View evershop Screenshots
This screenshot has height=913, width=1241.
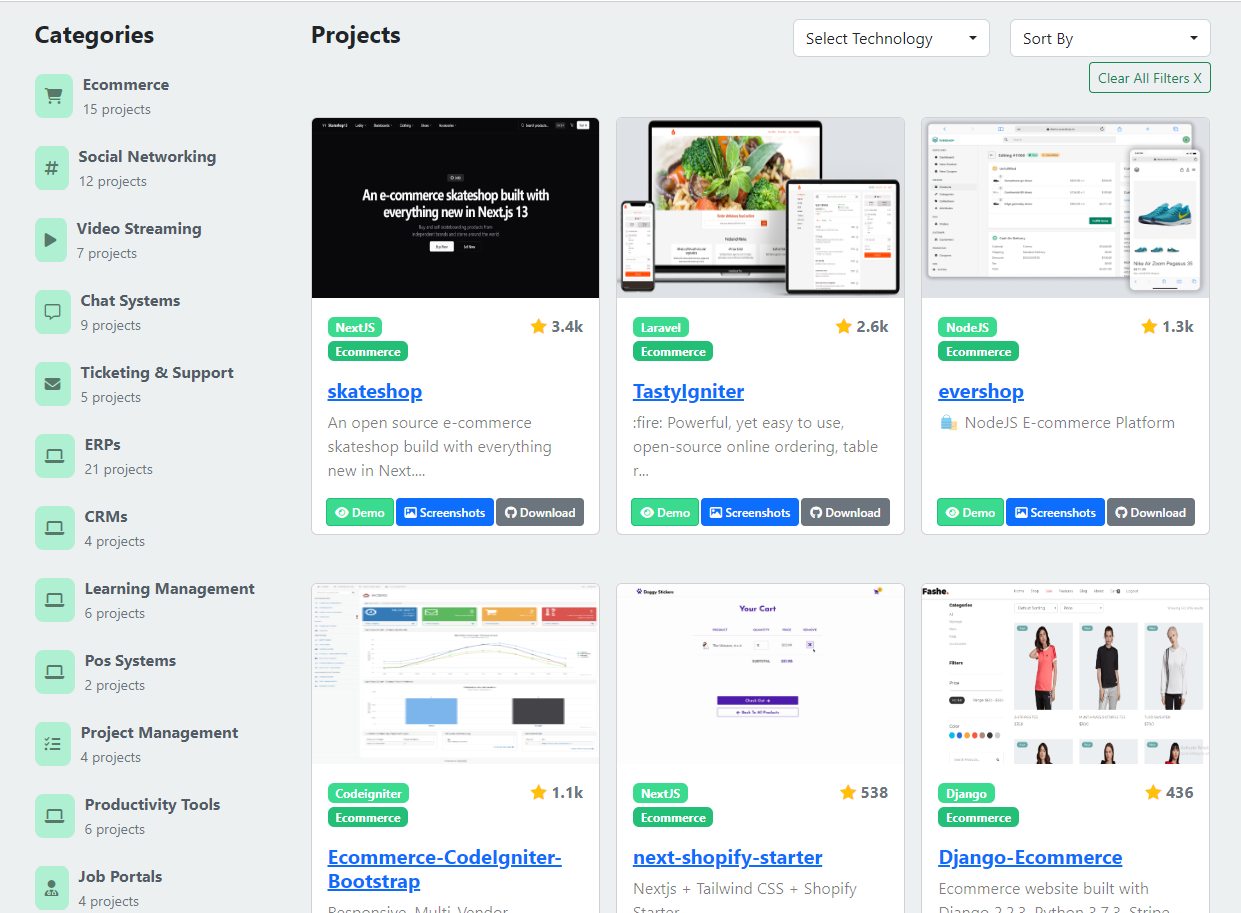point(1056,512)
